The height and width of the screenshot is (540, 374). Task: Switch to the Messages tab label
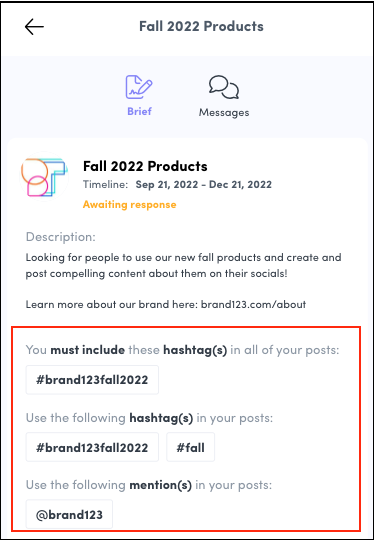pos(224,113)
